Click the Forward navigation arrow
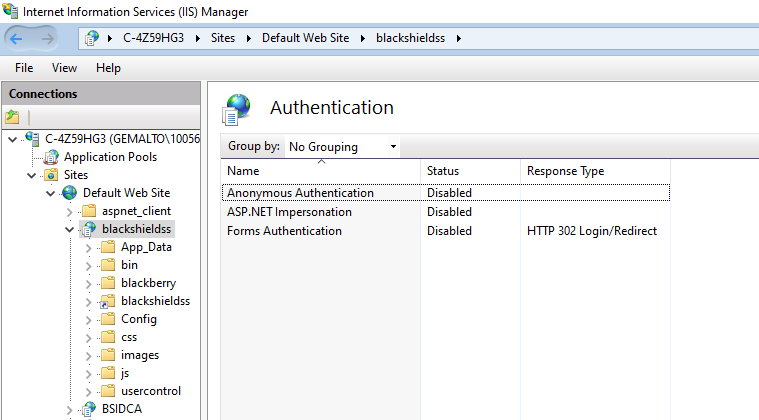Screen dimensions: 759x420 pyautogui.click(x=47, y=39)
